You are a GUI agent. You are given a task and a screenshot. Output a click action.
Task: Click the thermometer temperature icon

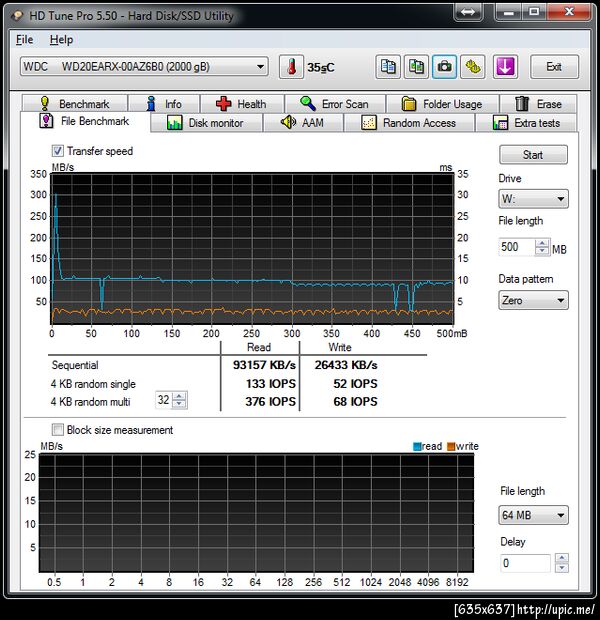click(x=291, y=67)
